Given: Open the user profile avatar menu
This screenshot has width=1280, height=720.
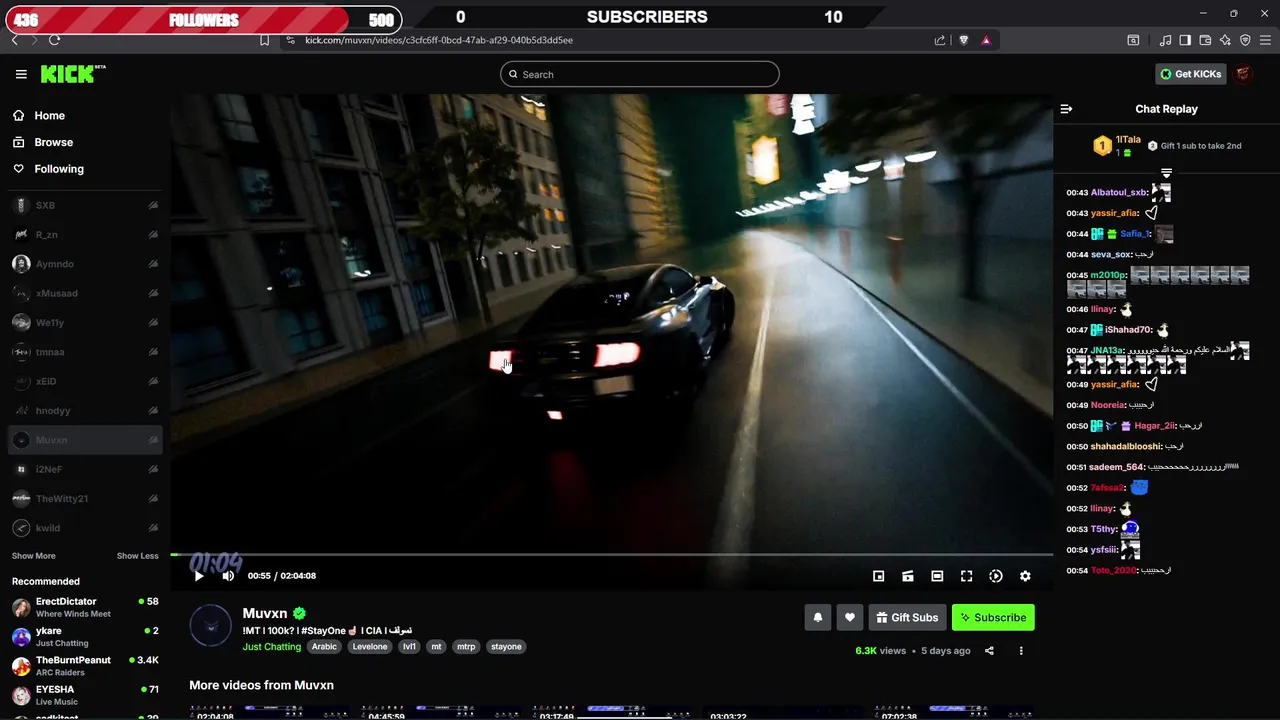Looking at the screenshot, I should [1243, 74].
